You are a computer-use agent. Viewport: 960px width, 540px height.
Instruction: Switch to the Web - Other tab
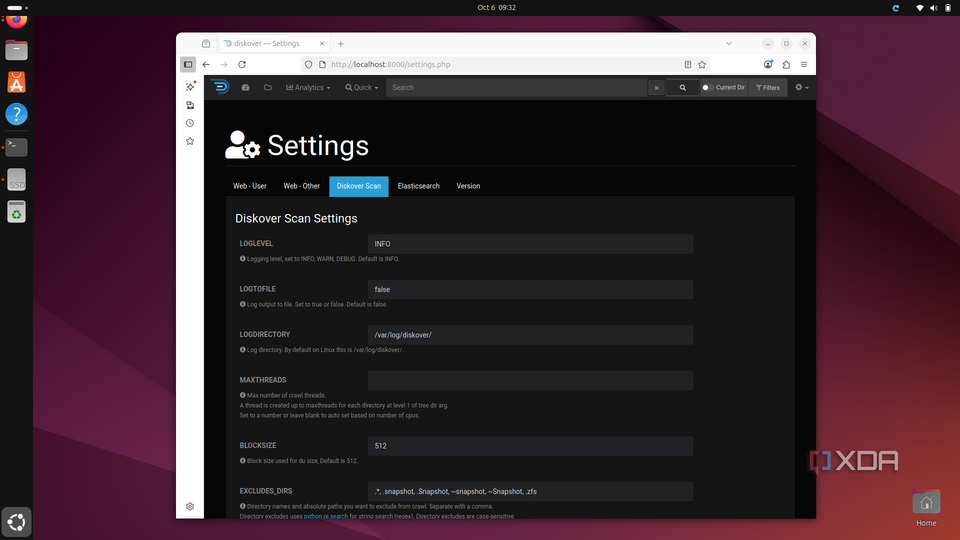[301, 186]
